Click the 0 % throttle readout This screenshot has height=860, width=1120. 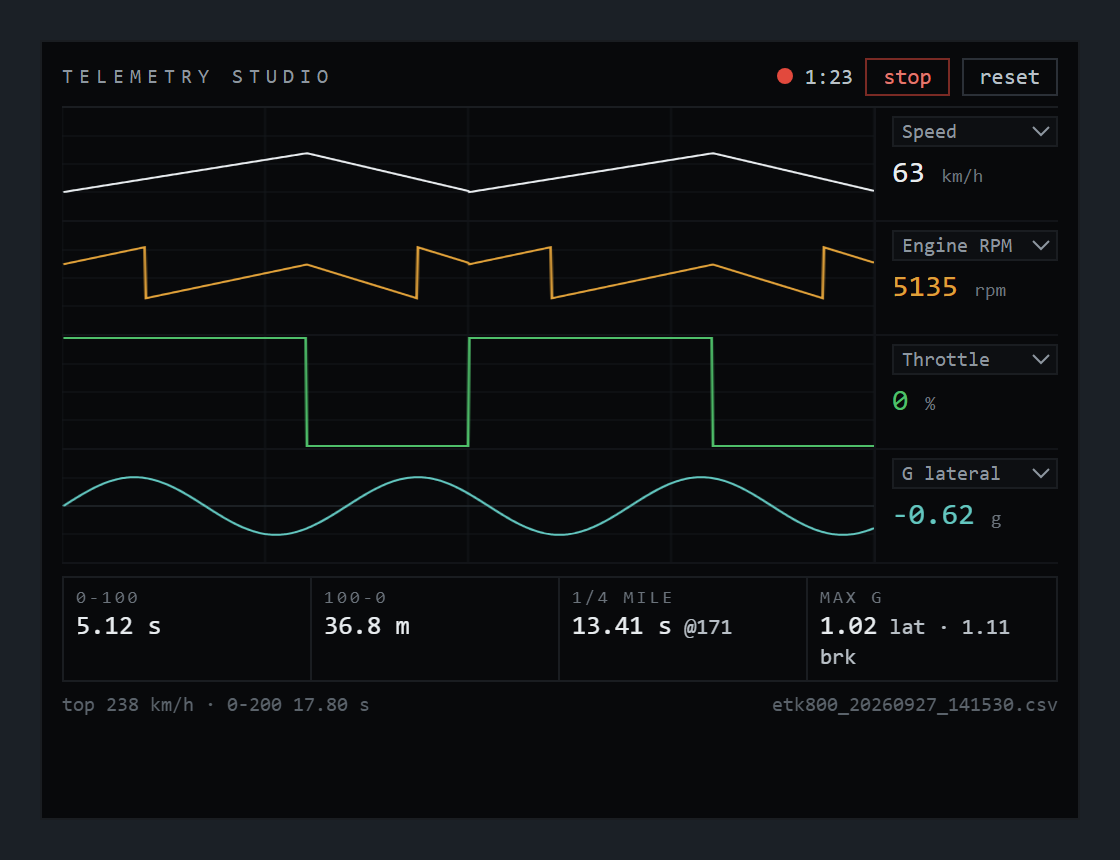914,401
